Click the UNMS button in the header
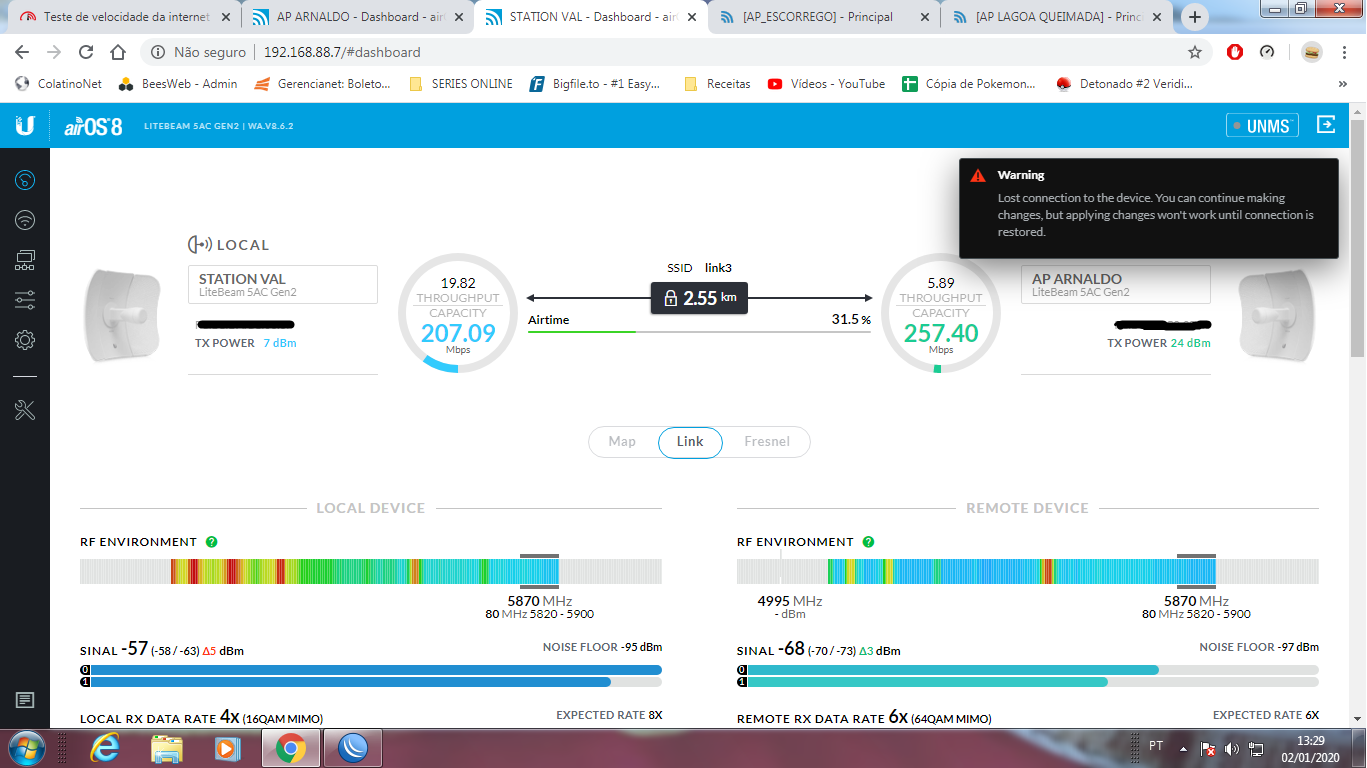This screenshot has height=768, width=1367. tap(1263, 125)
